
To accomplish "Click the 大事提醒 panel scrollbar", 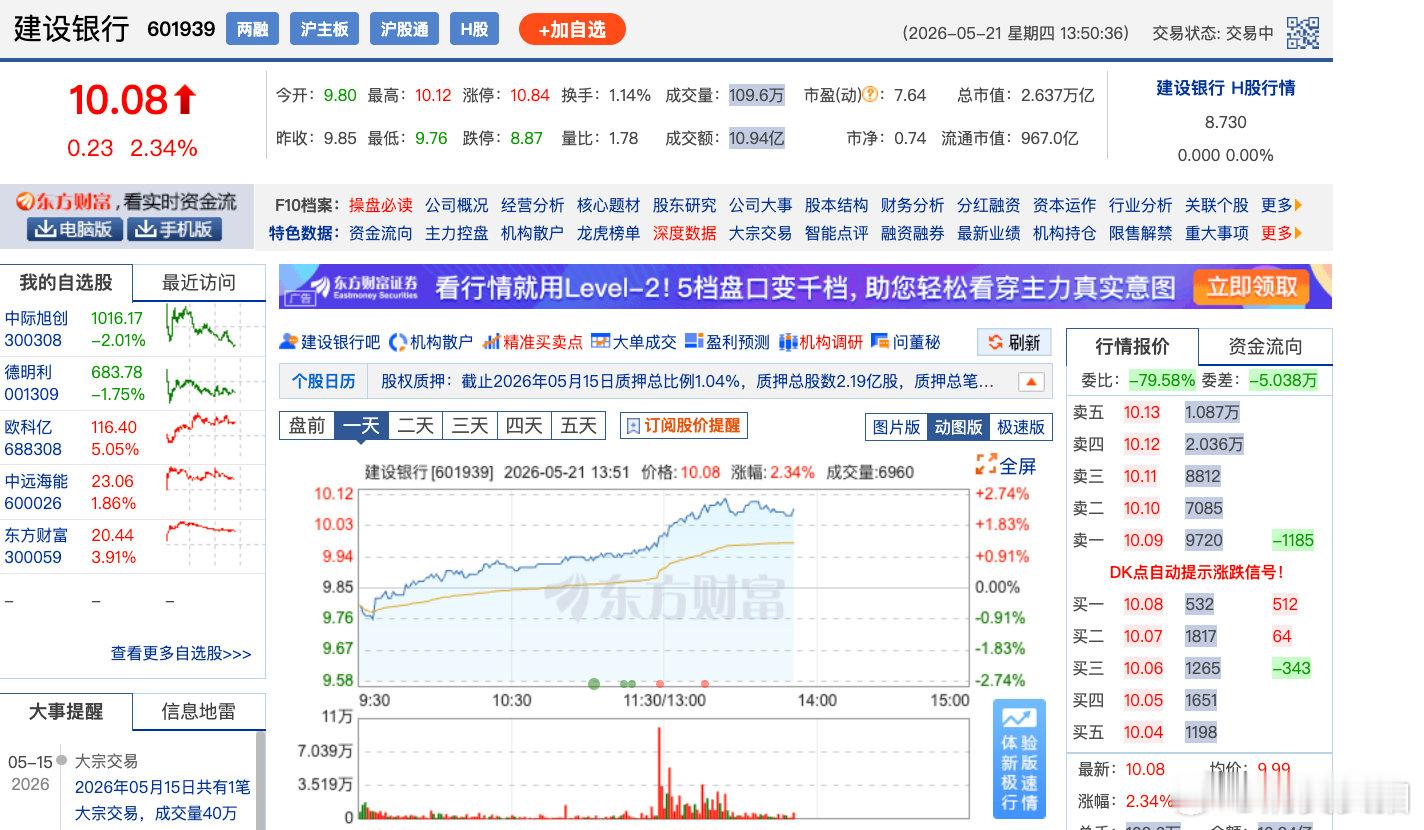I will coord(262,780).
